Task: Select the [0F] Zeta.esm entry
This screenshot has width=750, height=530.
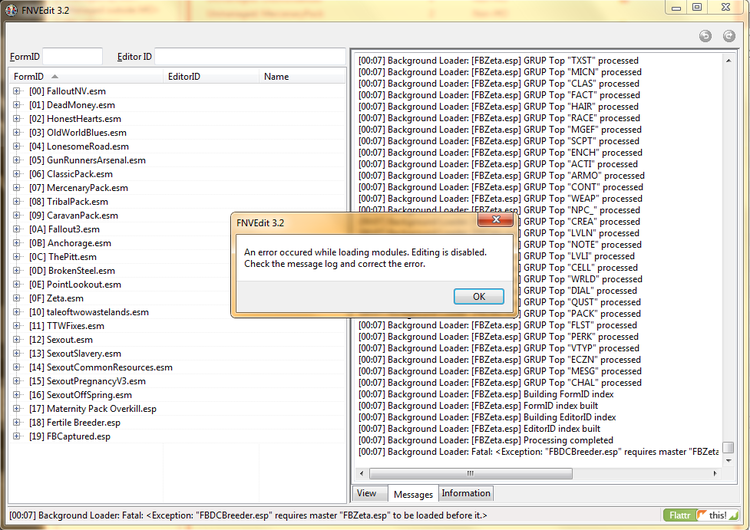Action: pyautogui.click(x=56, y=298)
